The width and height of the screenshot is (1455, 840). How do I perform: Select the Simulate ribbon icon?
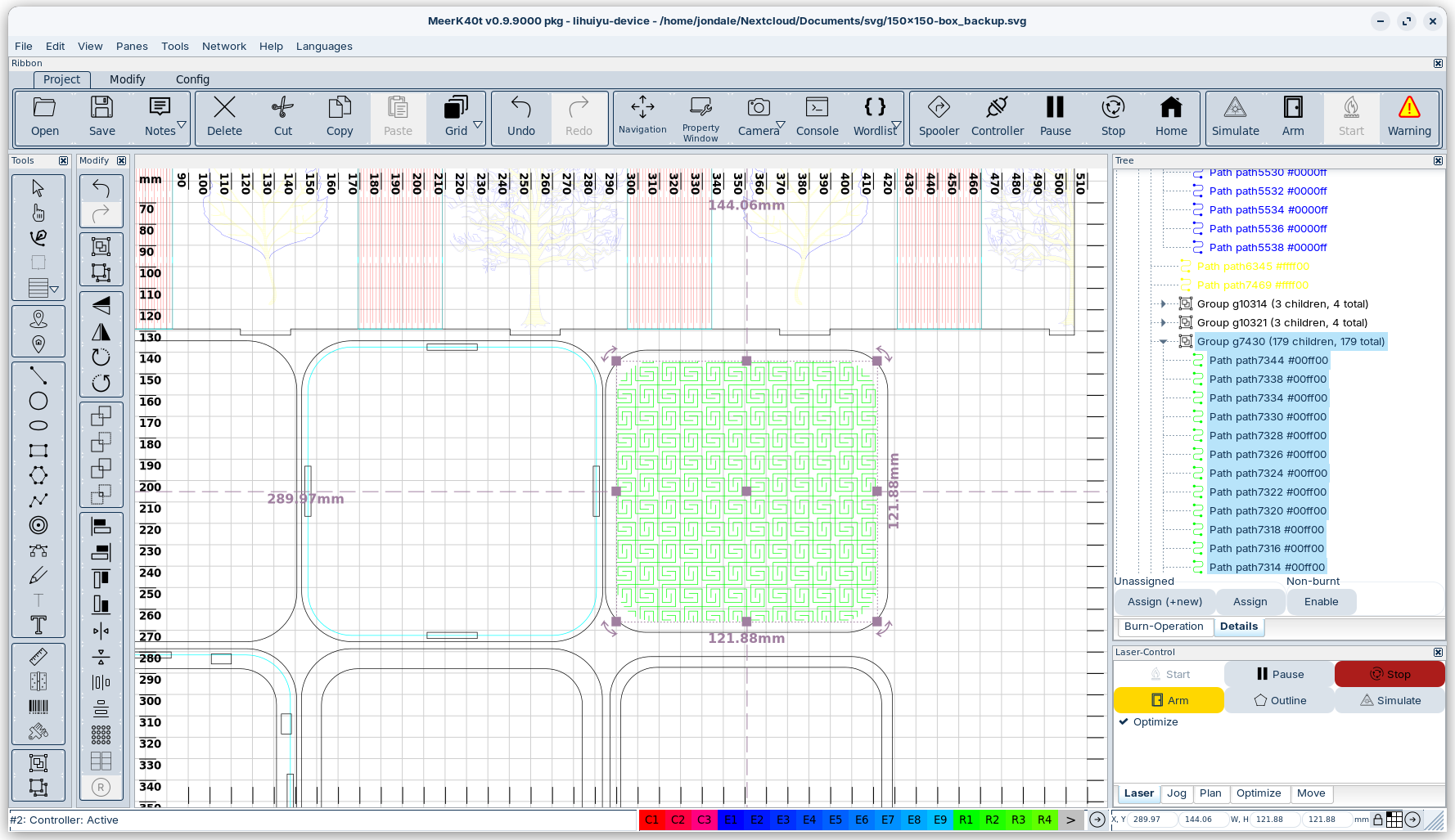coord(1235,116)
